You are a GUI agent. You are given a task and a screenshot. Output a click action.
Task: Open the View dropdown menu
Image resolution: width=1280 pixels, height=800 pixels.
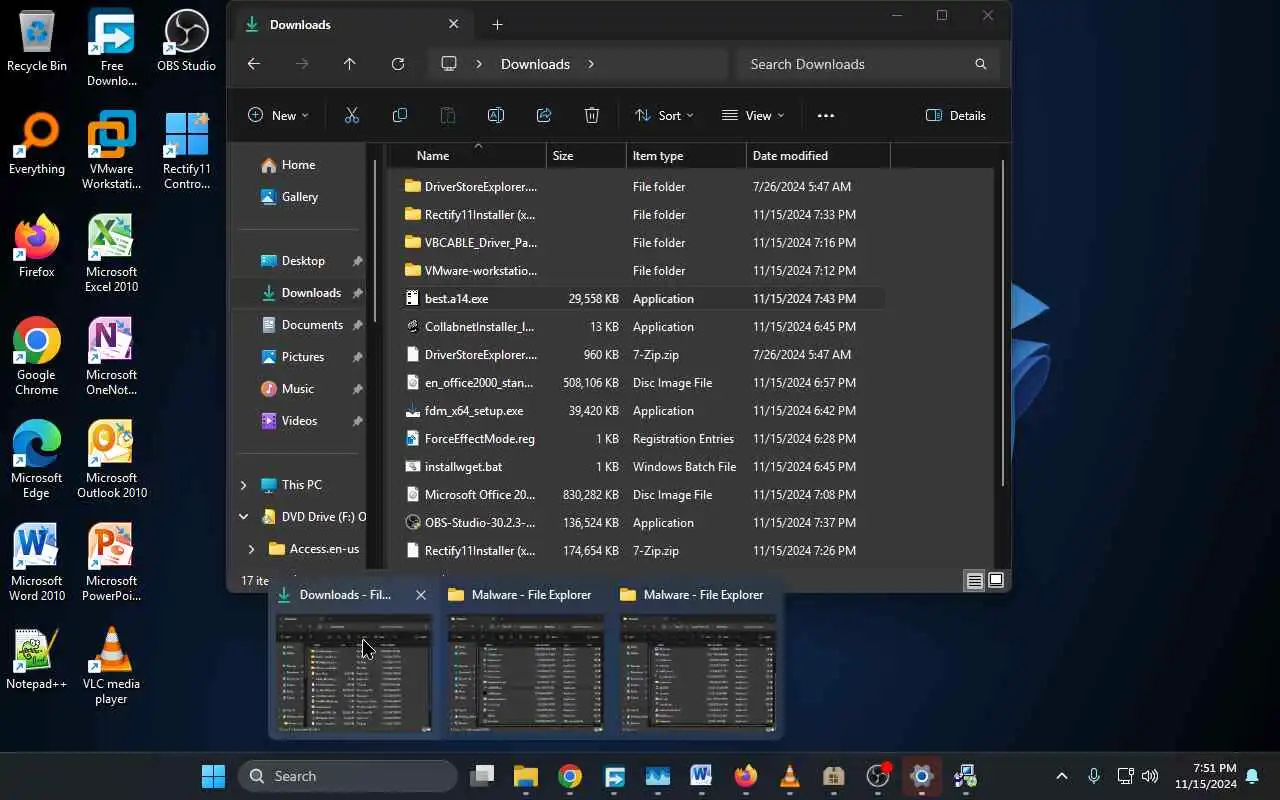point(753,115)
